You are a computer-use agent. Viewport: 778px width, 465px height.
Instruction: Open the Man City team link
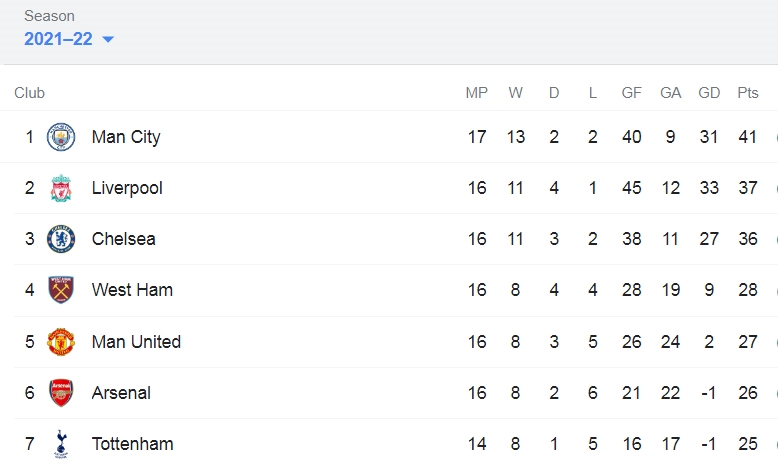126,137
